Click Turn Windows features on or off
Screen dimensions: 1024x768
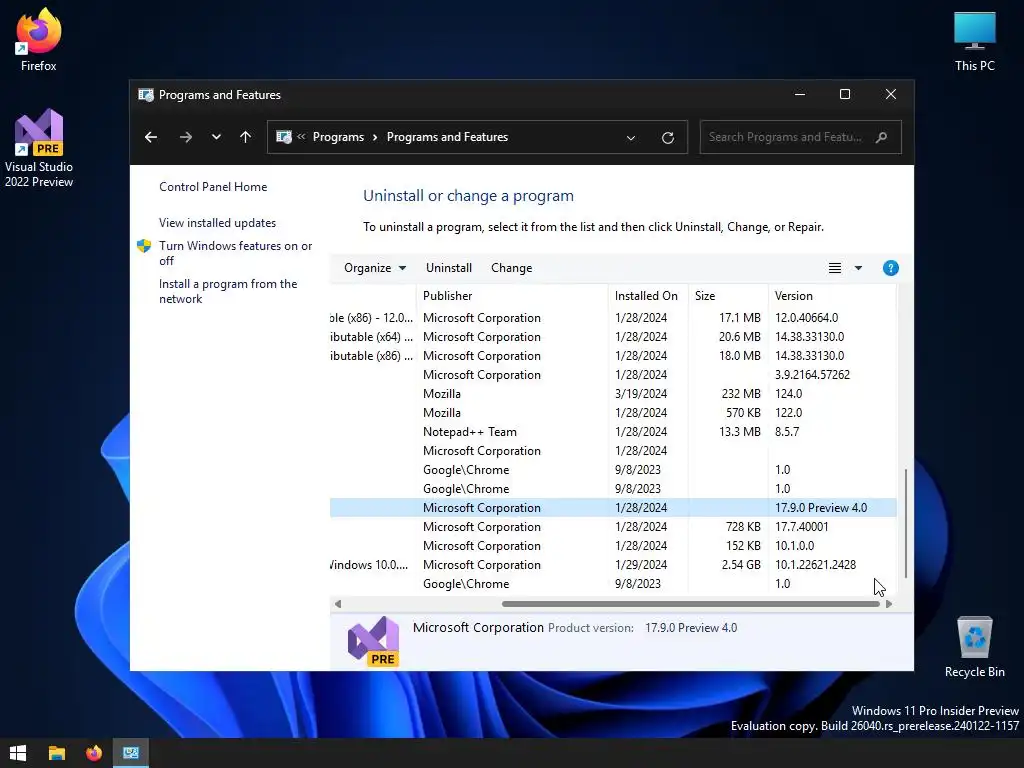coord(236,253)
